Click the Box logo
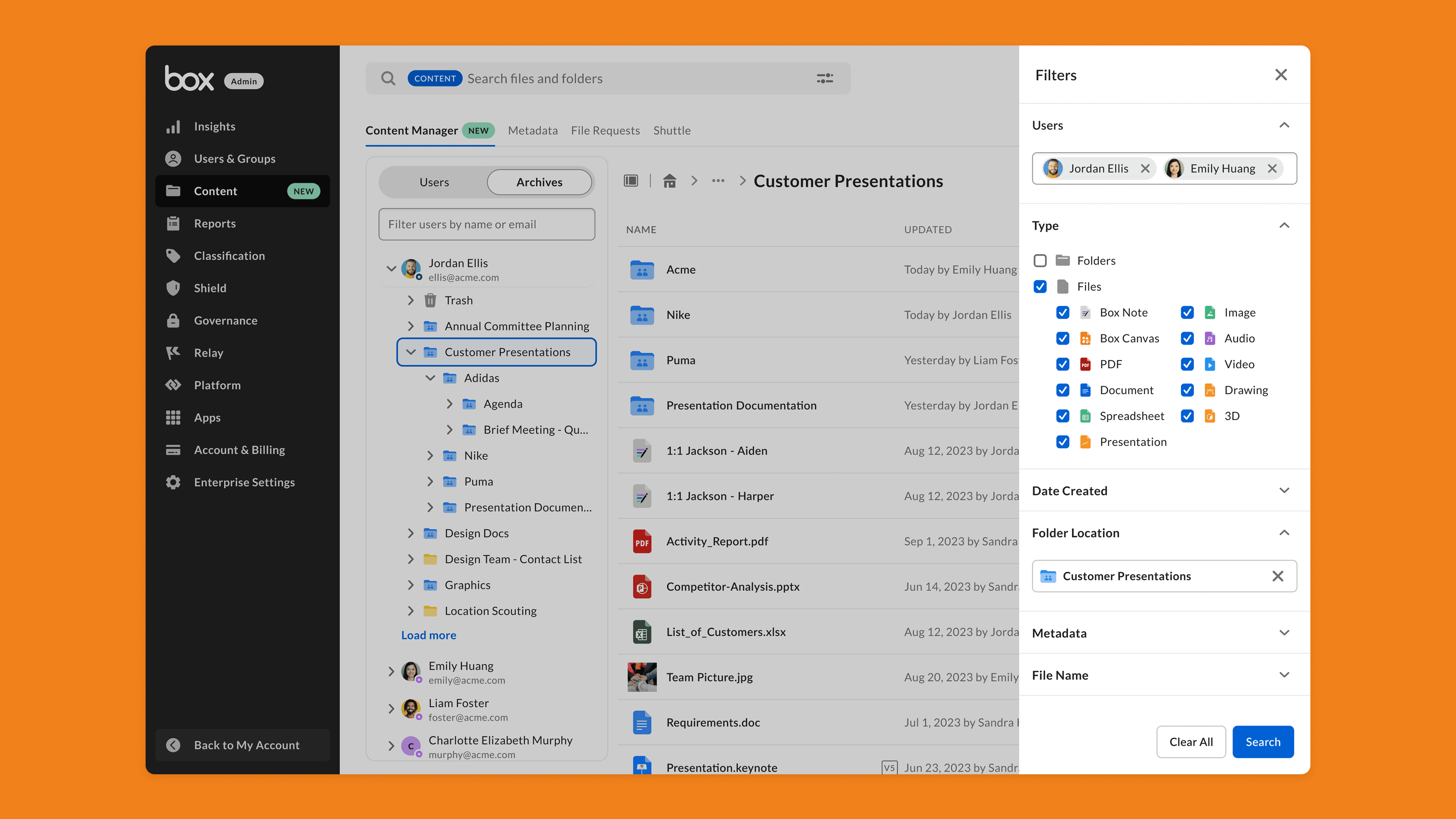The width and height of the screenshot is (1456, 819). tap(189, 78)
